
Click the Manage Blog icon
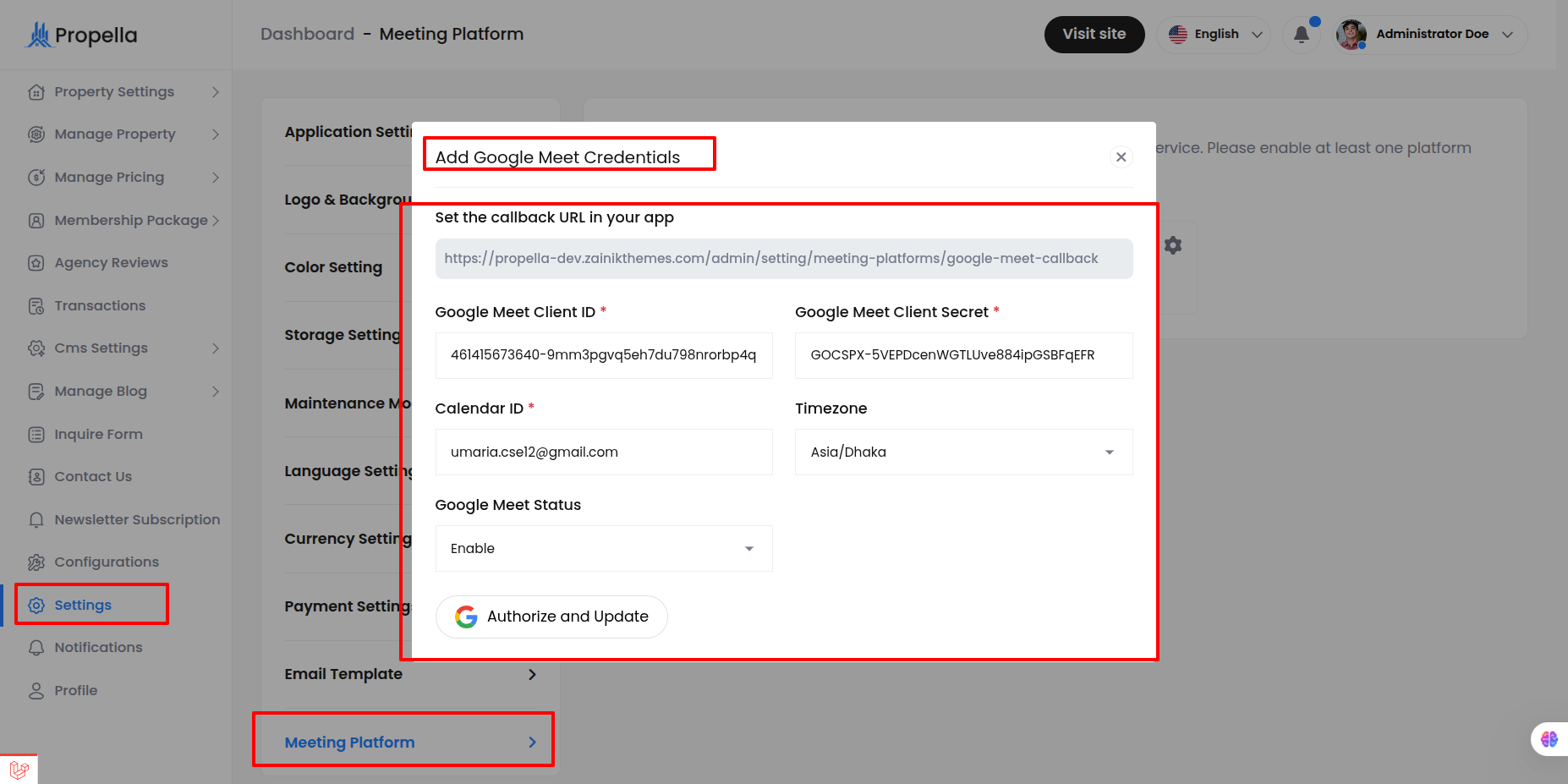(36, 391)
